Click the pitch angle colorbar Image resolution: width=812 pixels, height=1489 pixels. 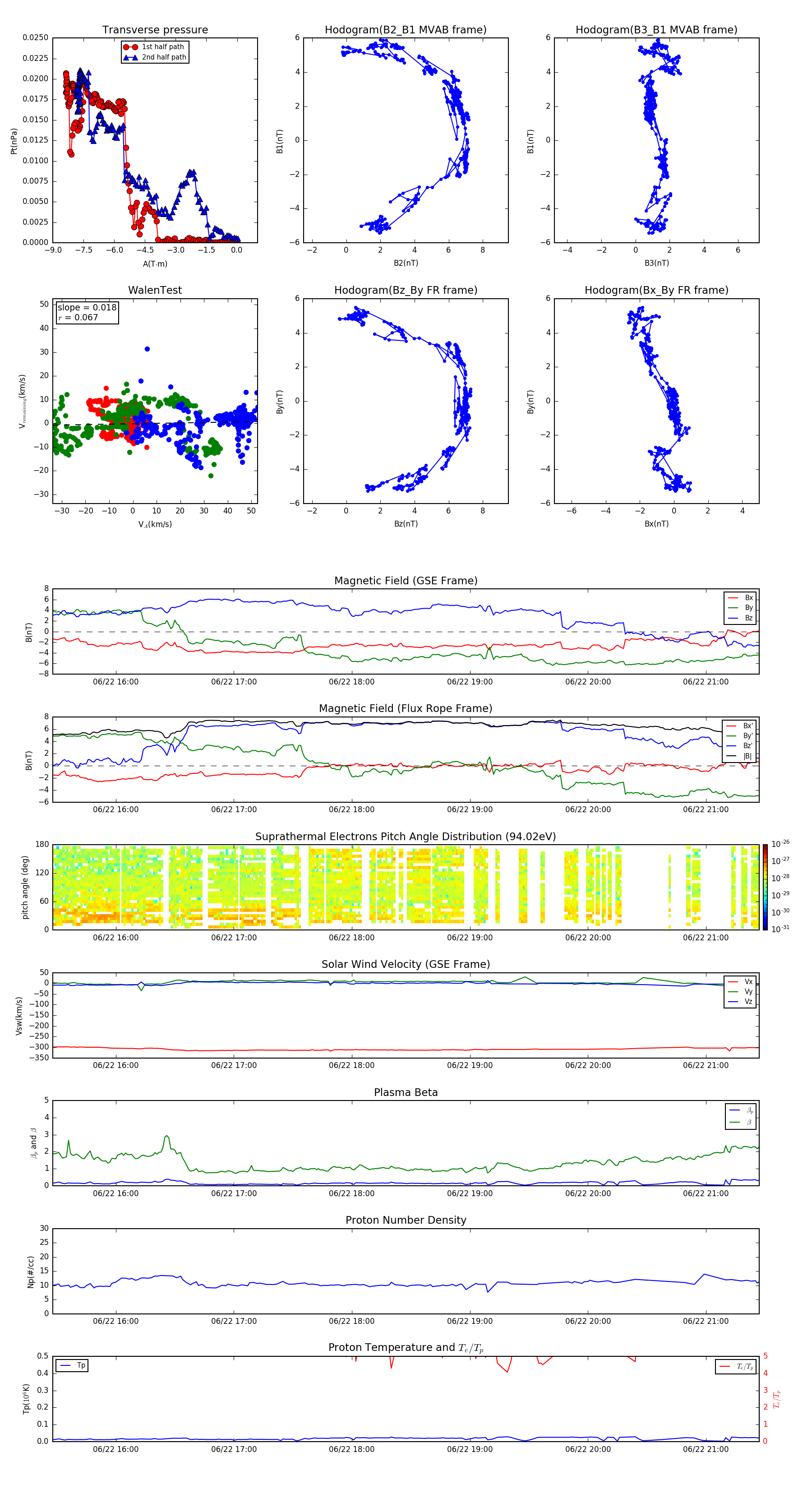(x=765, y=887)
